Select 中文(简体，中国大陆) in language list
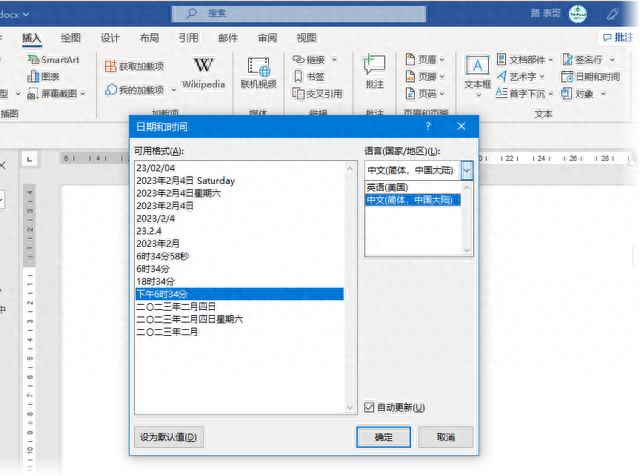The image size is (640, 476). (x=413, y=200)
